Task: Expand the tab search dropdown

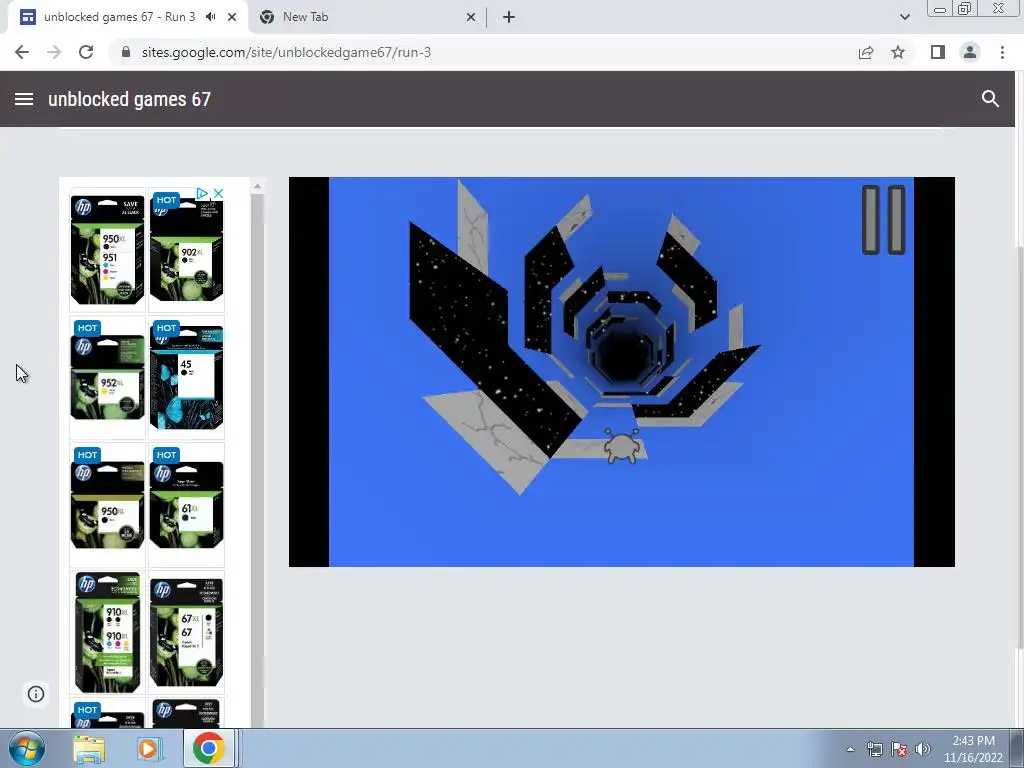Action: 904,17
